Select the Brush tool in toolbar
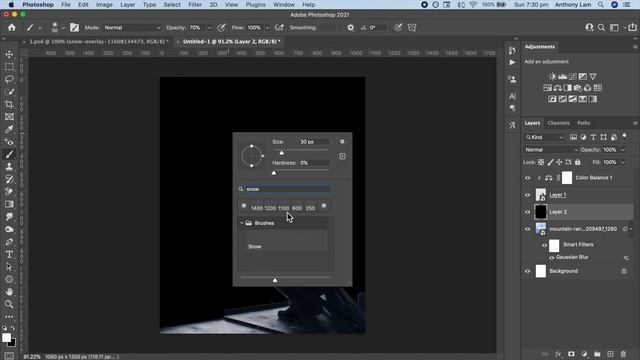Screen dimensions: 640x360 point(9,154)
